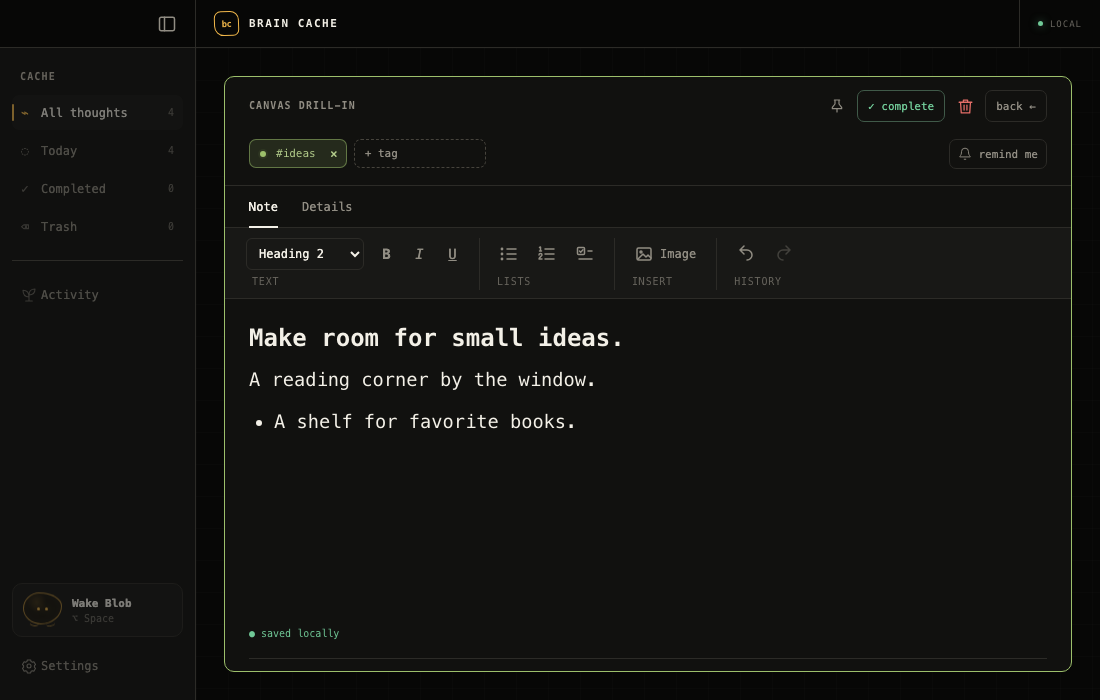Click the Wake Blob card
The height and width of the screenshot is (700, 1100).
click(98, 610)
